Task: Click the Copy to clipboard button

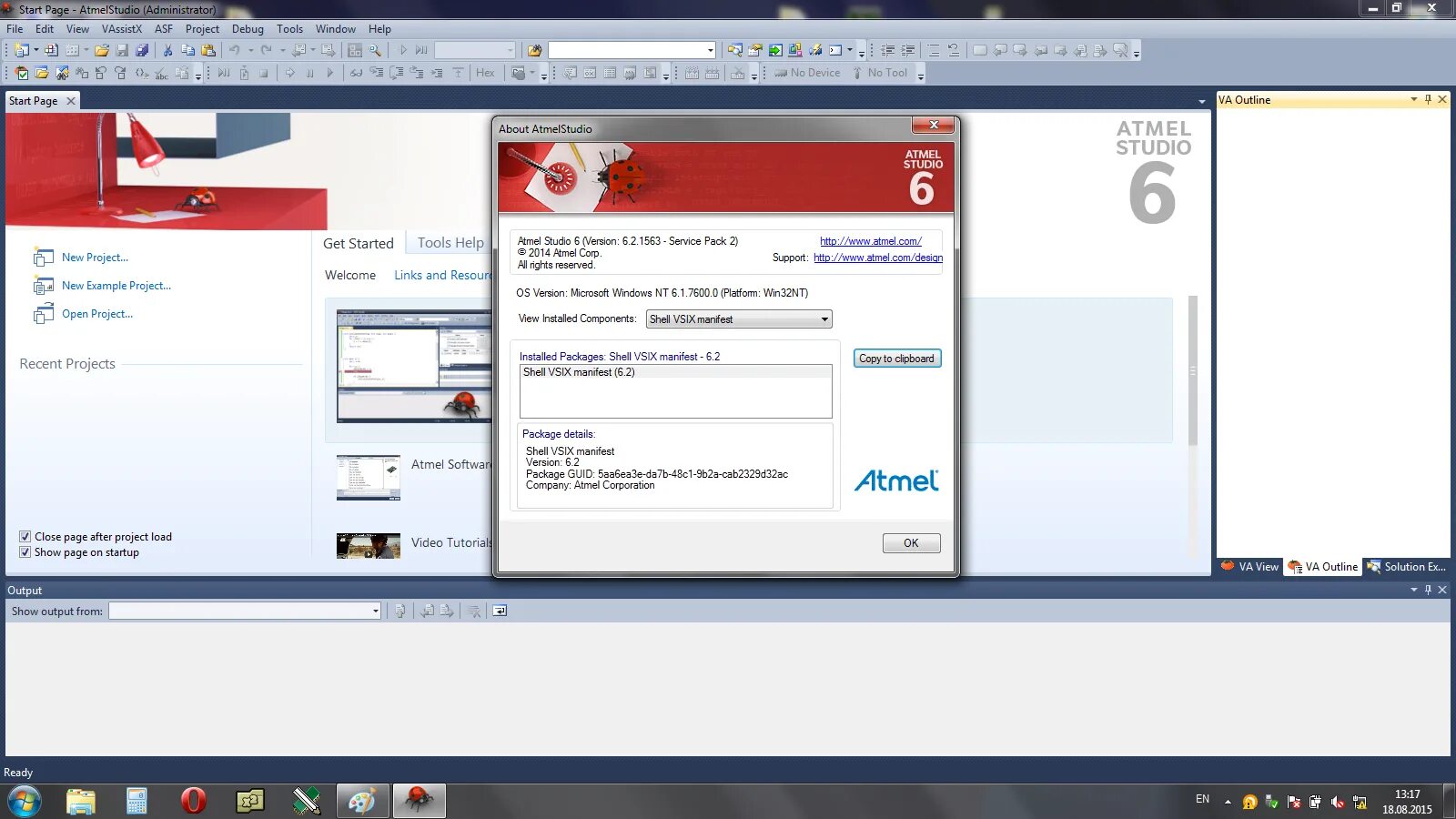Action: click(x=897, y=359)
